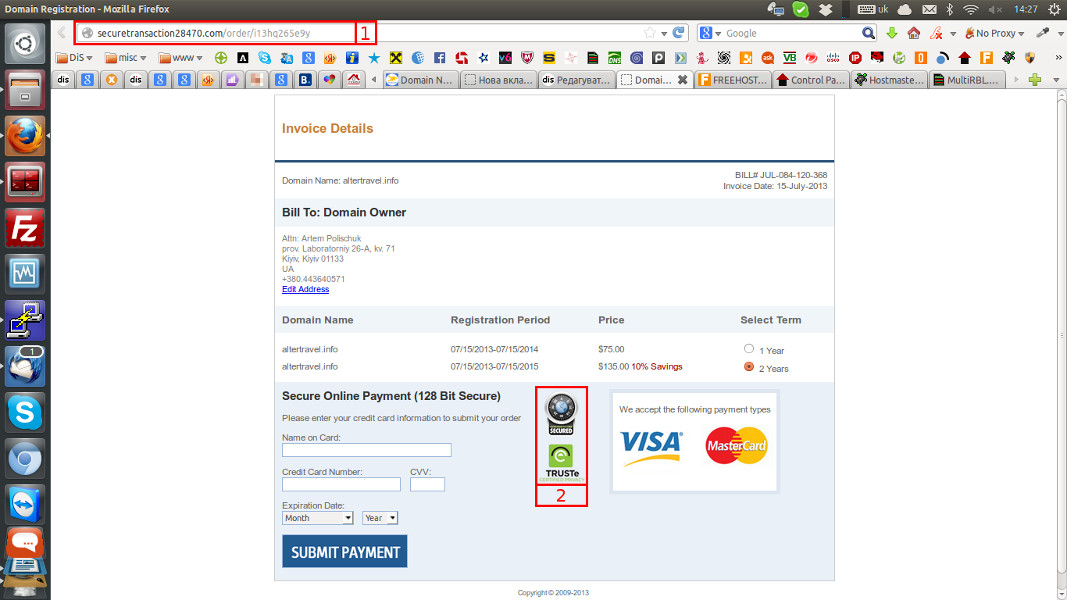This screenshot has width=1067, height=600.
Task: Open the Downloads green arrow icon
Action: click(x=891, y=33)
